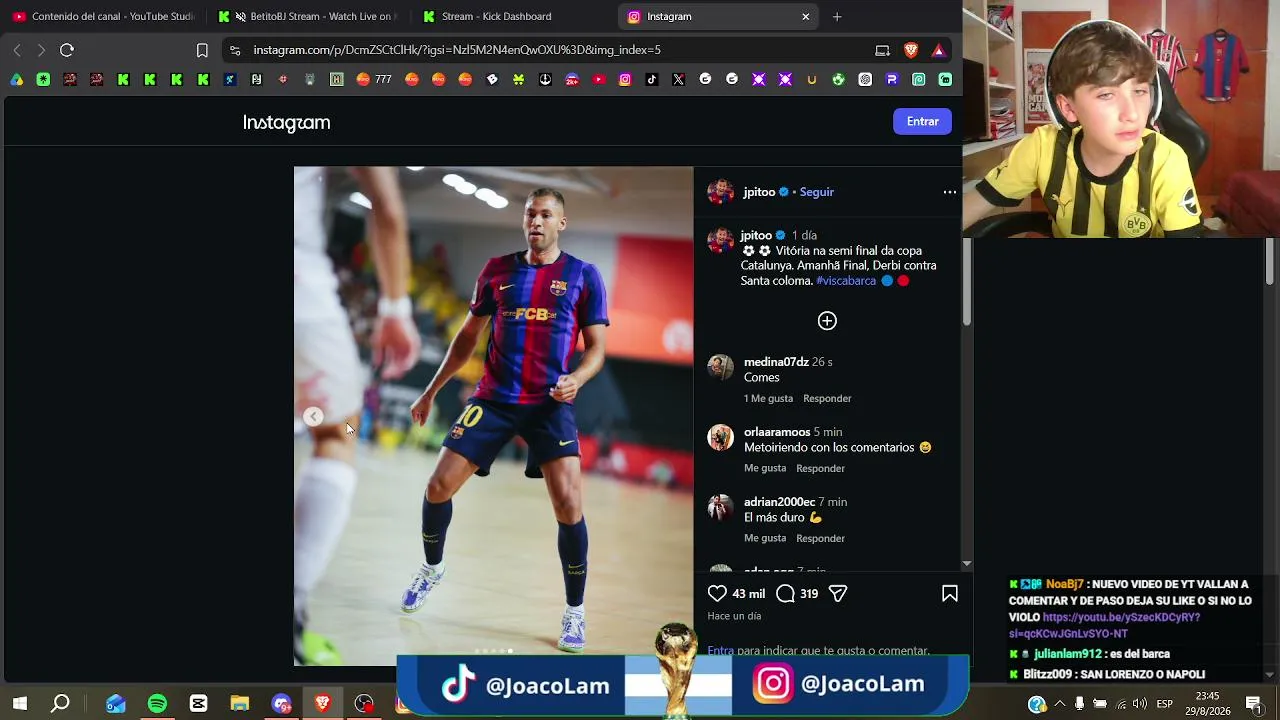Close the Instagram tab
This screenshot has height=720, width=1280.
(x=805, y=16)
